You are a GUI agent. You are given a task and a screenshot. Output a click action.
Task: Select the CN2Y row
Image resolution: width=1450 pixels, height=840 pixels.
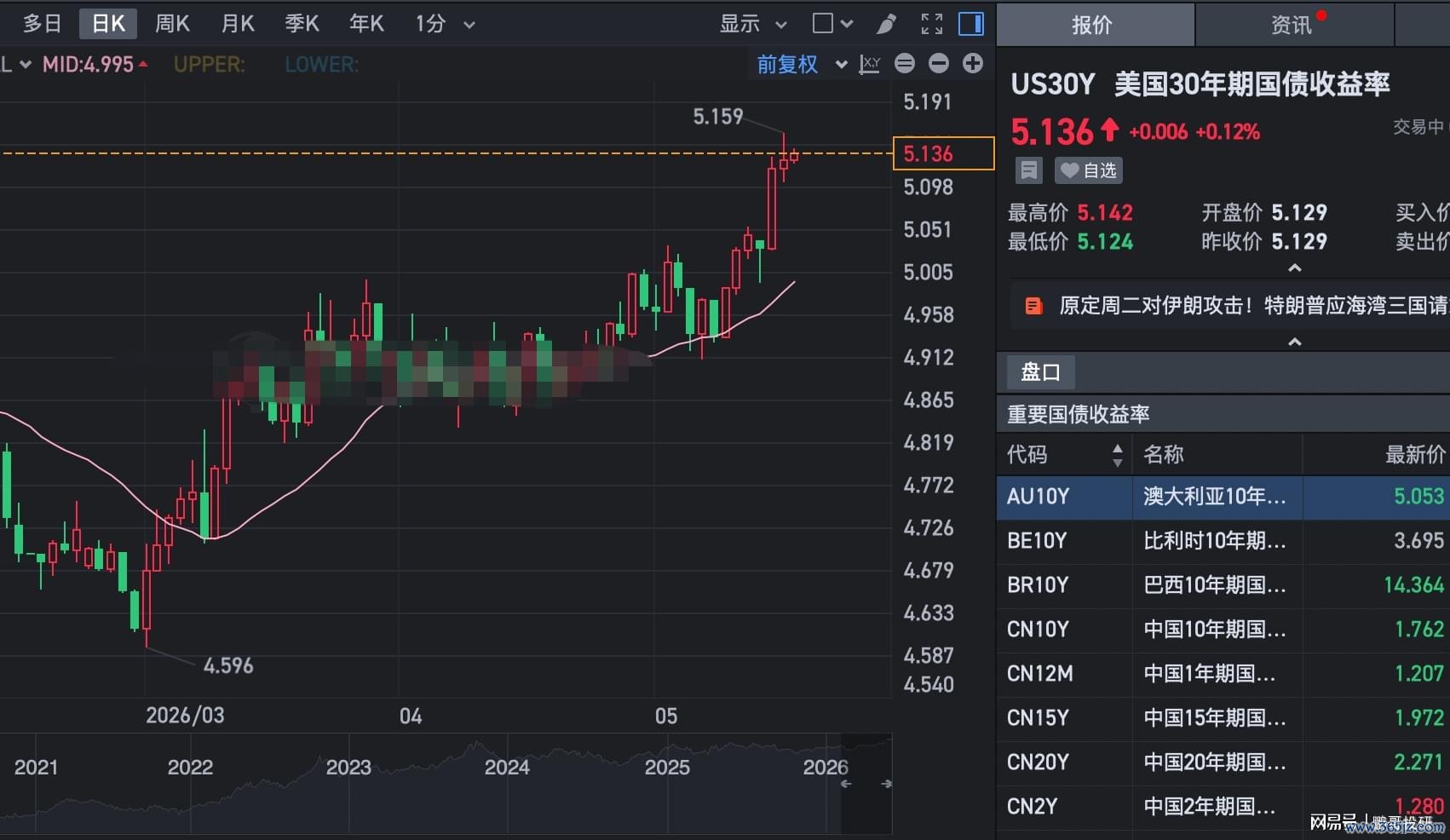[x=1223, y=807]
